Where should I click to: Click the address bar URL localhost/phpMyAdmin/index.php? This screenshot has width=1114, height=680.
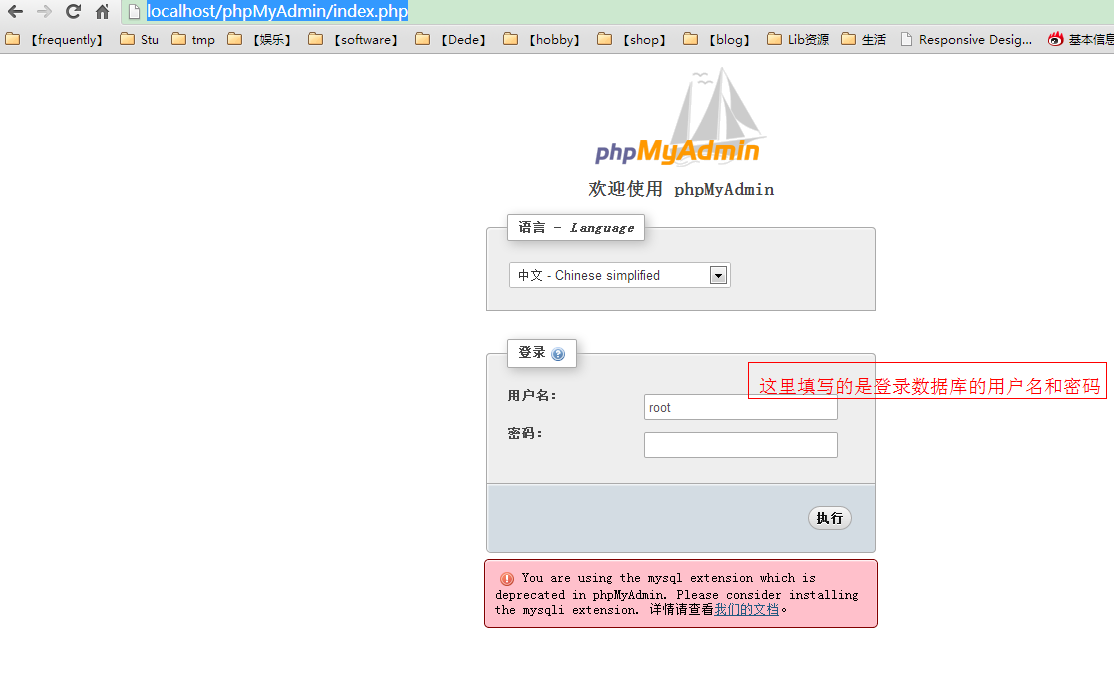[277, 11]
